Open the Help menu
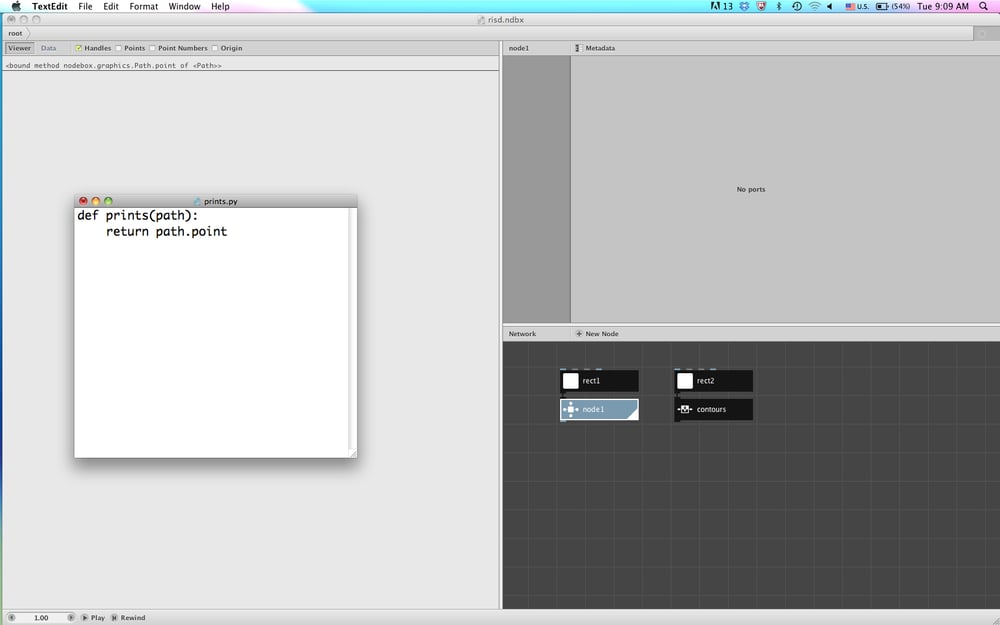 tap(220, 6)
